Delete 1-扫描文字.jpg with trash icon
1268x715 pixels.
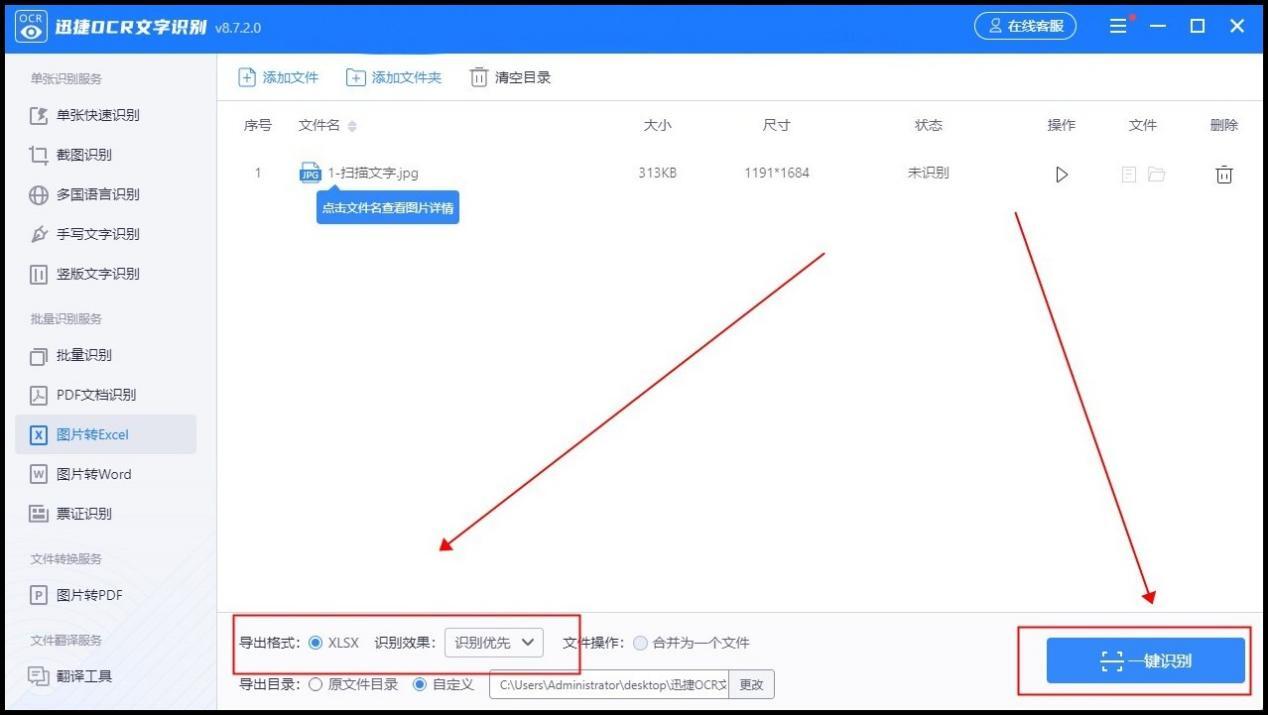1224,174
